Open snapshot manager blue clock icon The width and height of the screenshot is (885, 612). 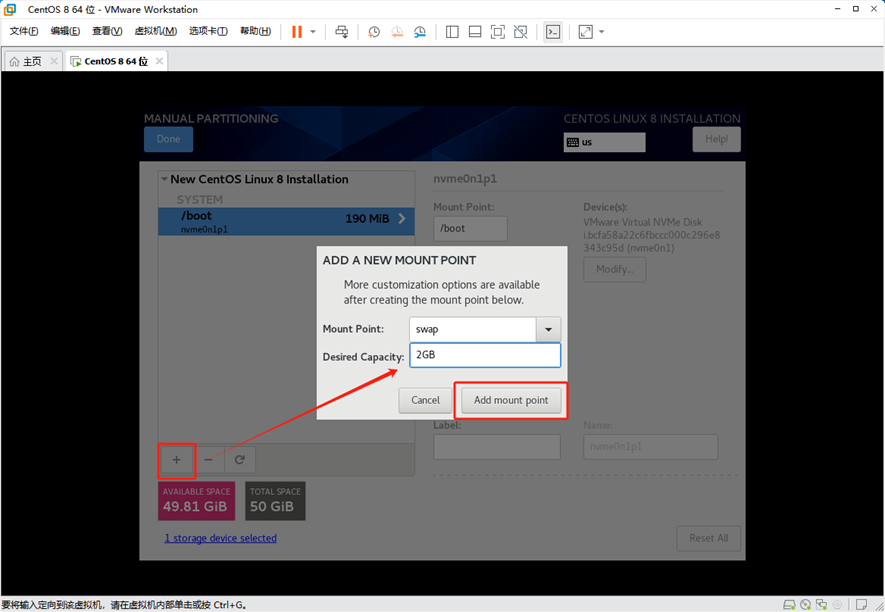pos(419,32)
